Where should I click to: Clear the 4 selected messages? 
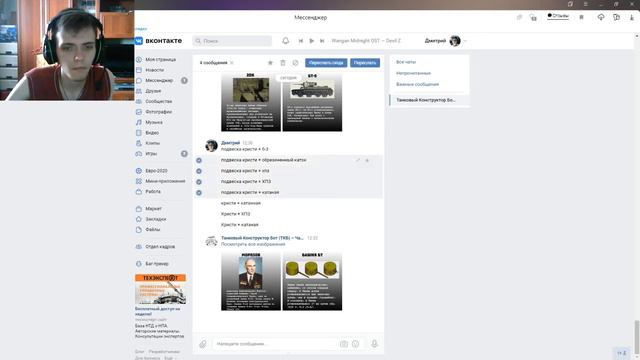pyautogui.click(x=232, y=63)
